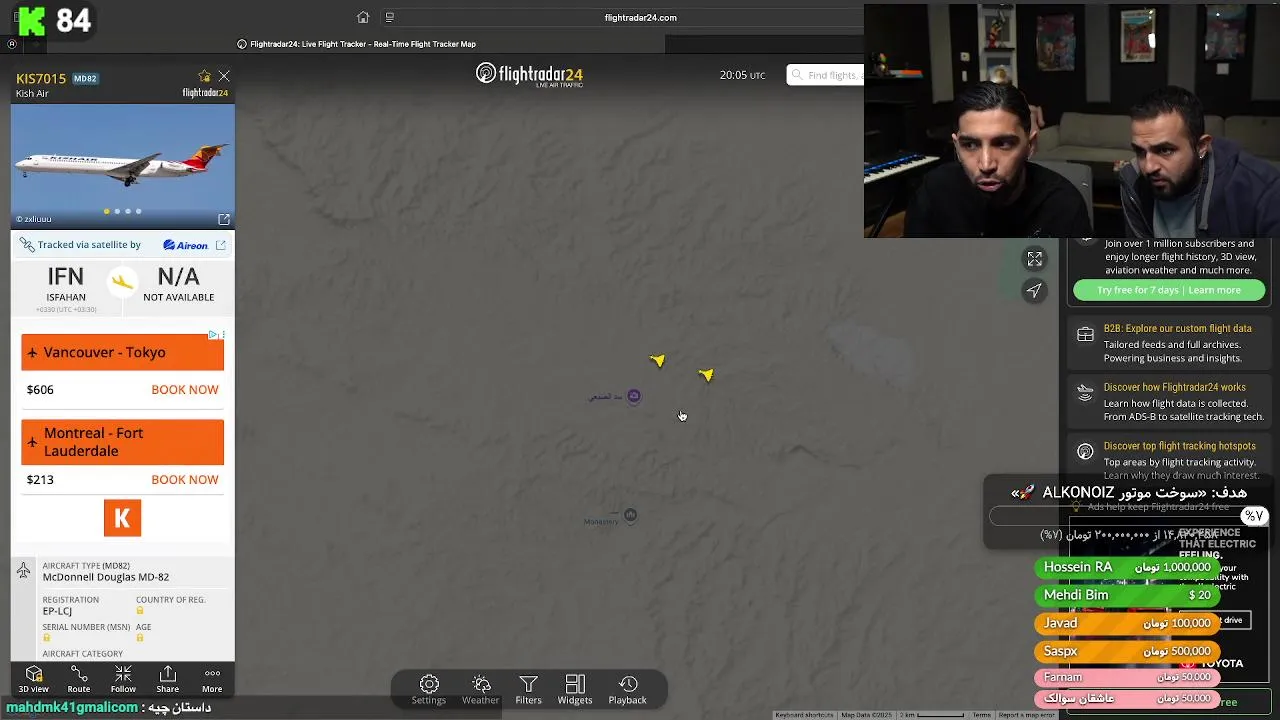The width and height of the screenshot is (1280, 720).
Task: Select the right yellow aircraft on the map
Action: [706, 375]
